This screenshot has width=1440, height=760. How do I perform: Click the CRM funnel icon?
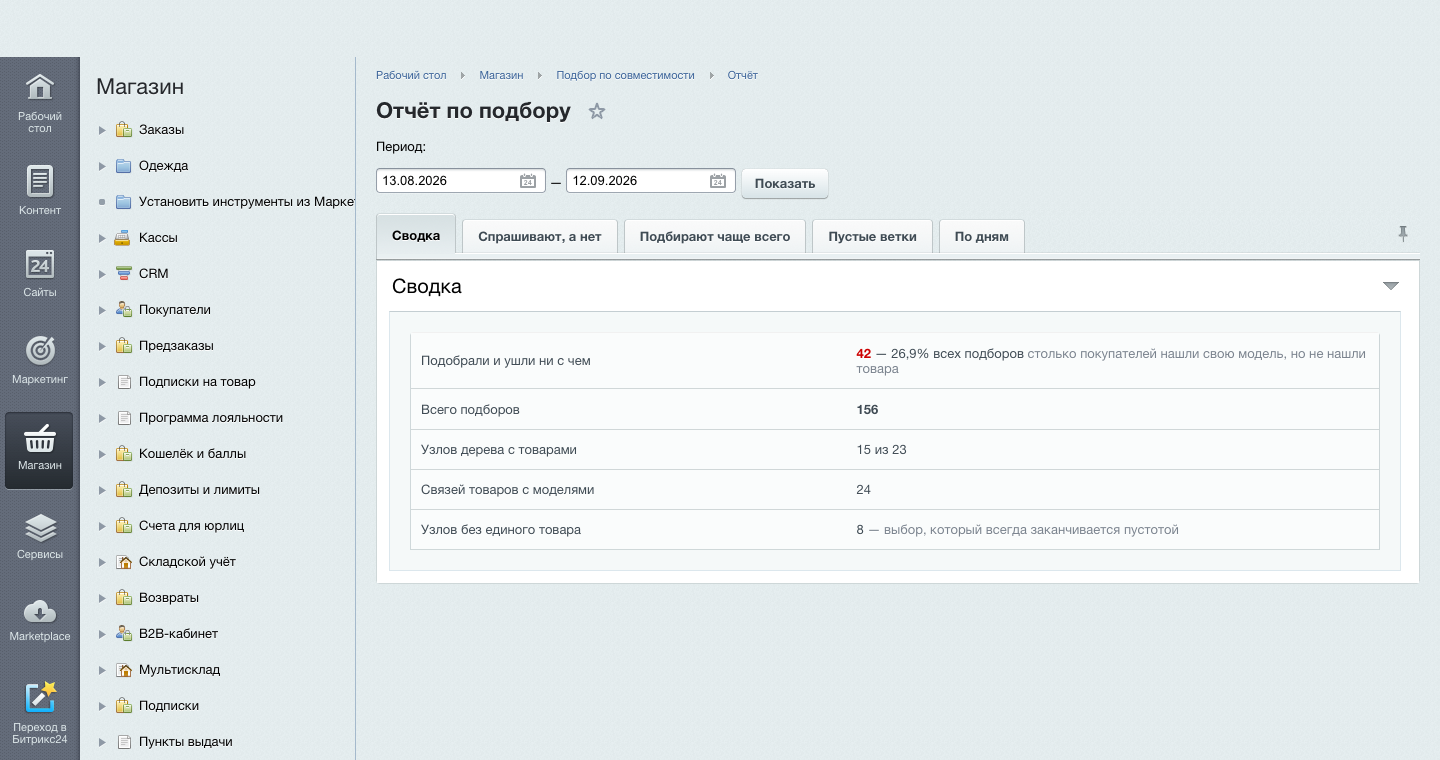coord(123,274)
